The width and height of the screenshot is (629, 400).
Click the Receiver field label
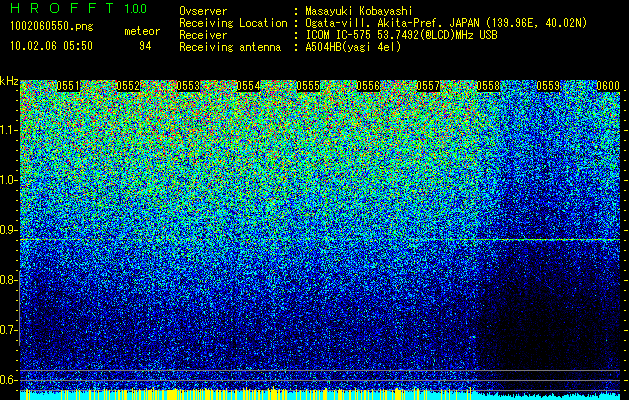[x=203, y=35]
